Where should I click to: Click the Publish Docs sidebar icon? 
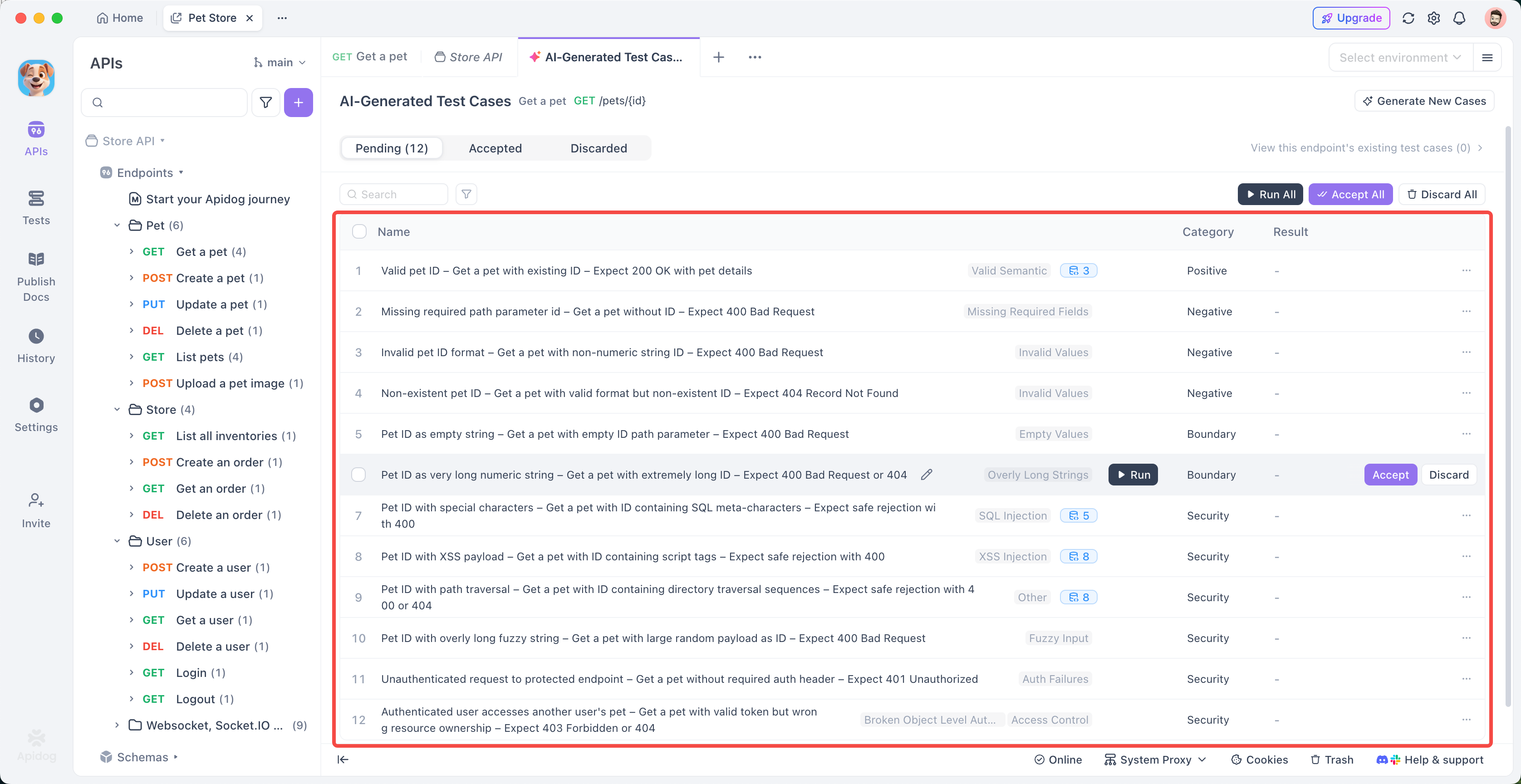(36, 276)
